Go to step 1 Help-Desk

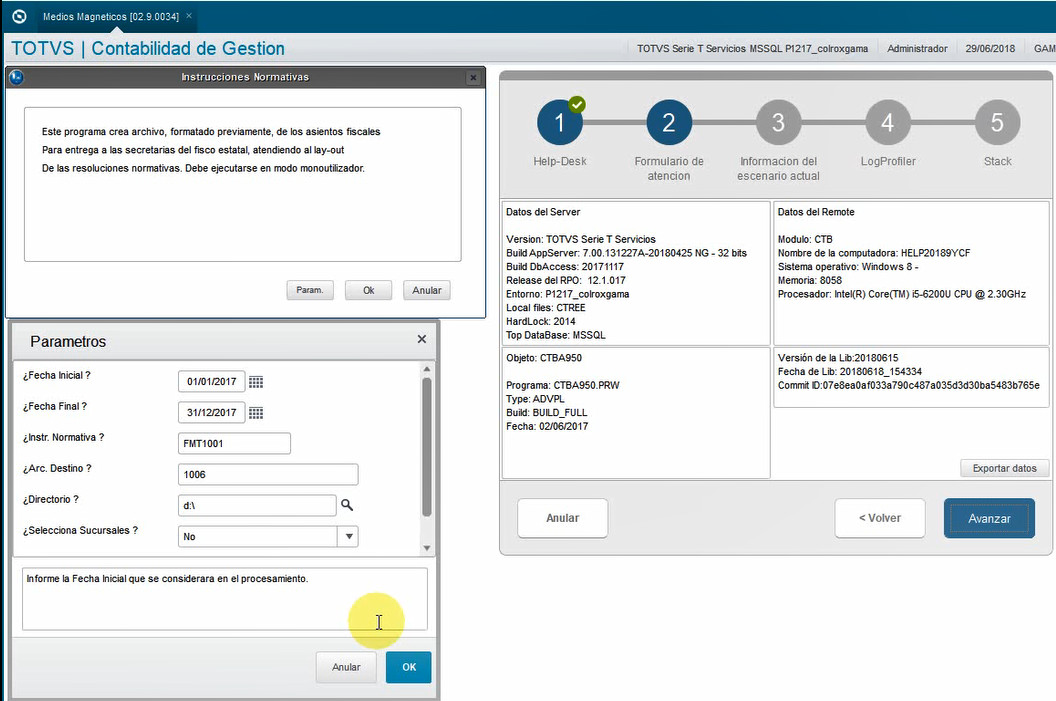point(559,123)
